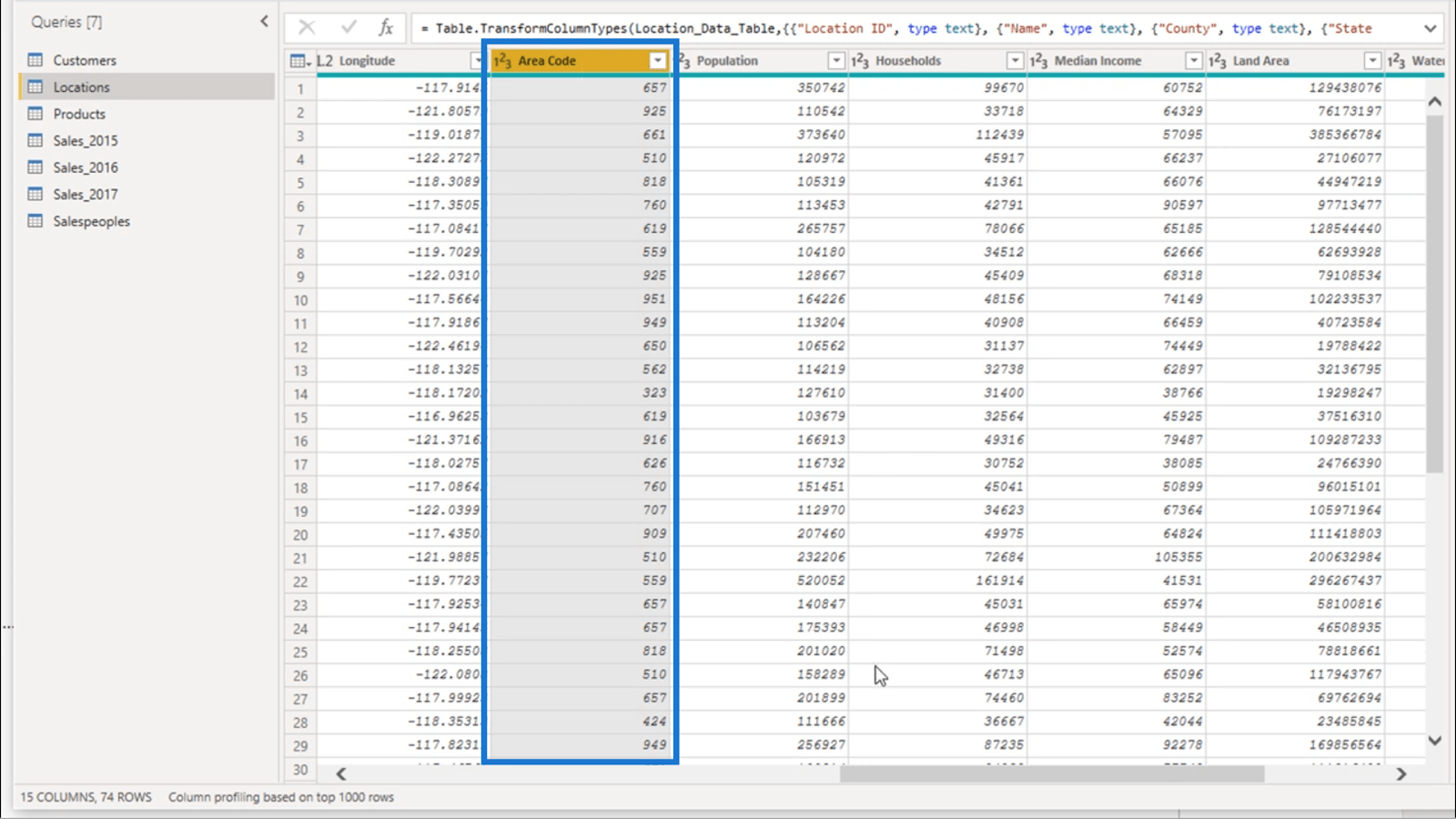
Task: Open the Population column filter dropdown
Action: (x=835, y=61)
